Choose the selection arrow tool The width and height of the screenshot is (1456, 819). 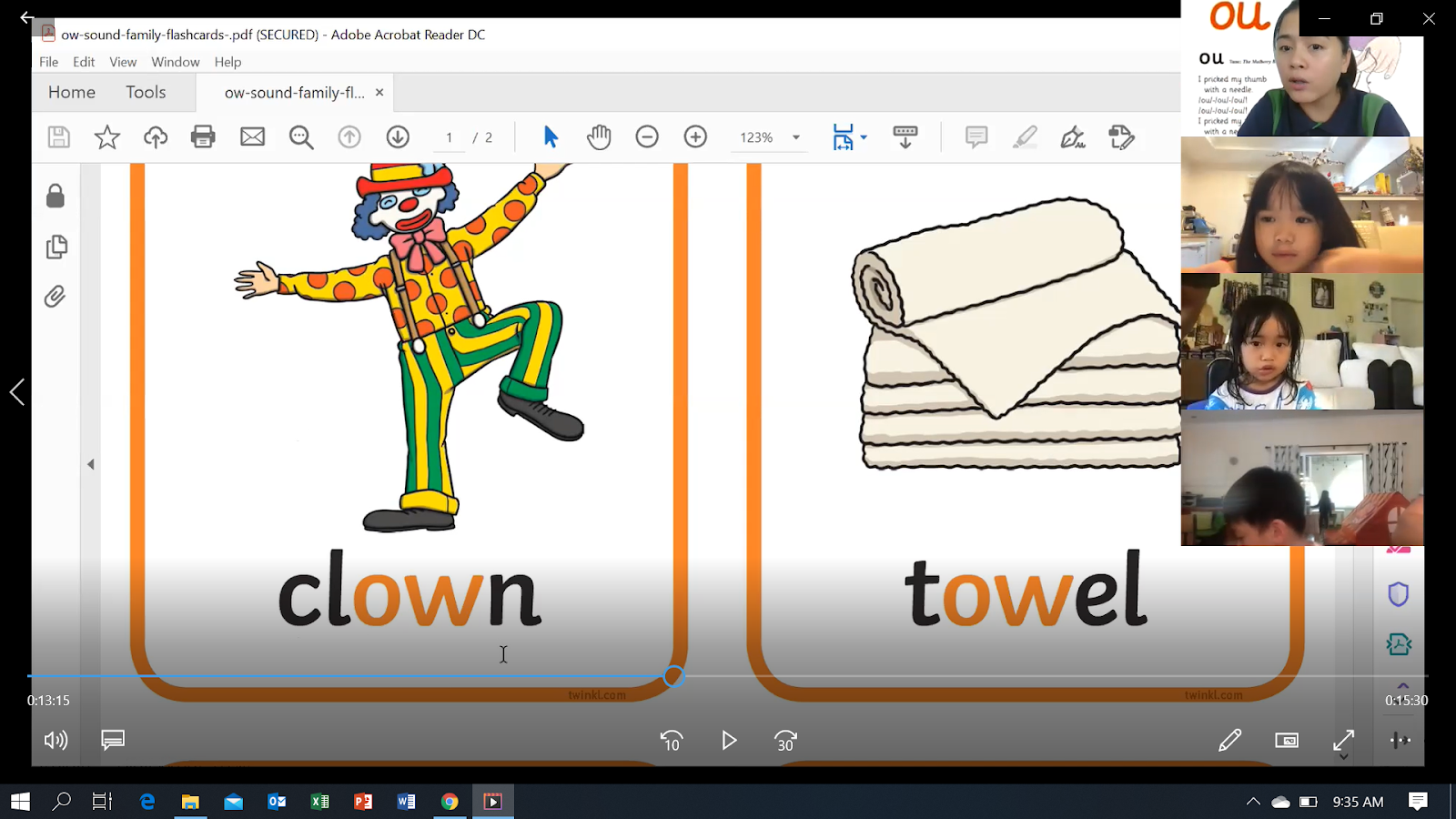(551, 137)
